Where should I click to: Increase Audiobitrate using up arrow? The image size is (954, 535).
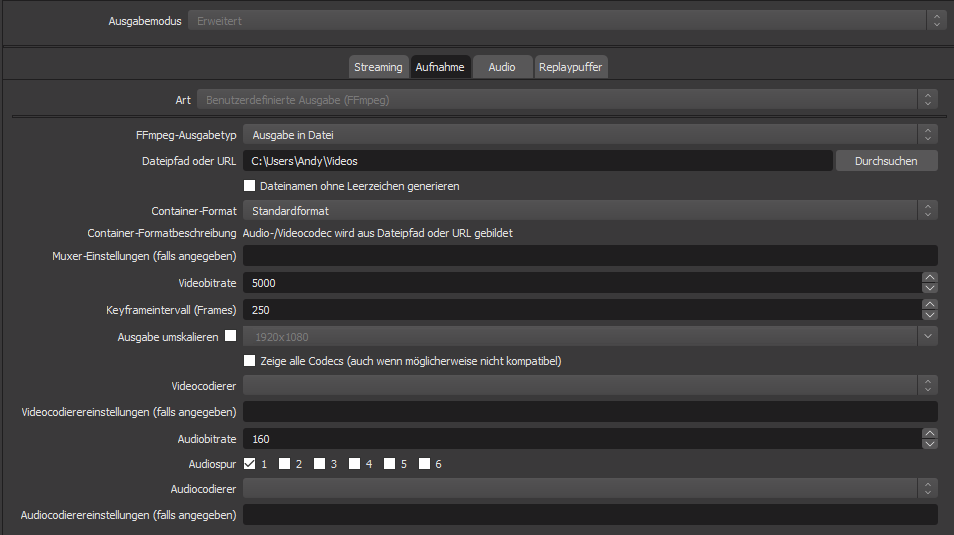(x=930, y=433)
